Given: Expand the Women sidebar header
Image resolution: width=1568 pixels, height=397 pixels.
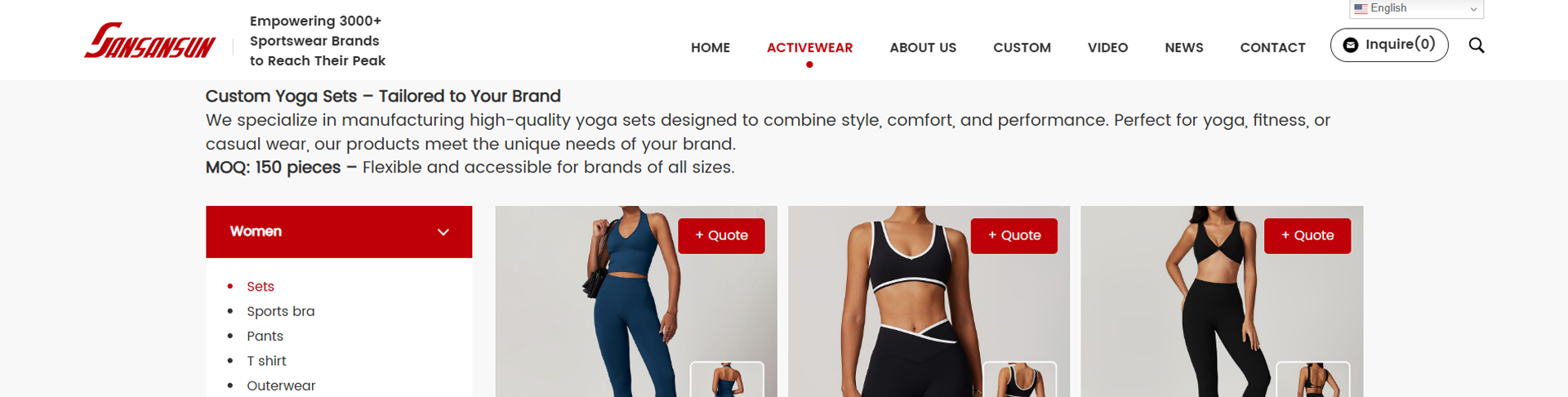Looking at the screenshot, I should (339, 232).
